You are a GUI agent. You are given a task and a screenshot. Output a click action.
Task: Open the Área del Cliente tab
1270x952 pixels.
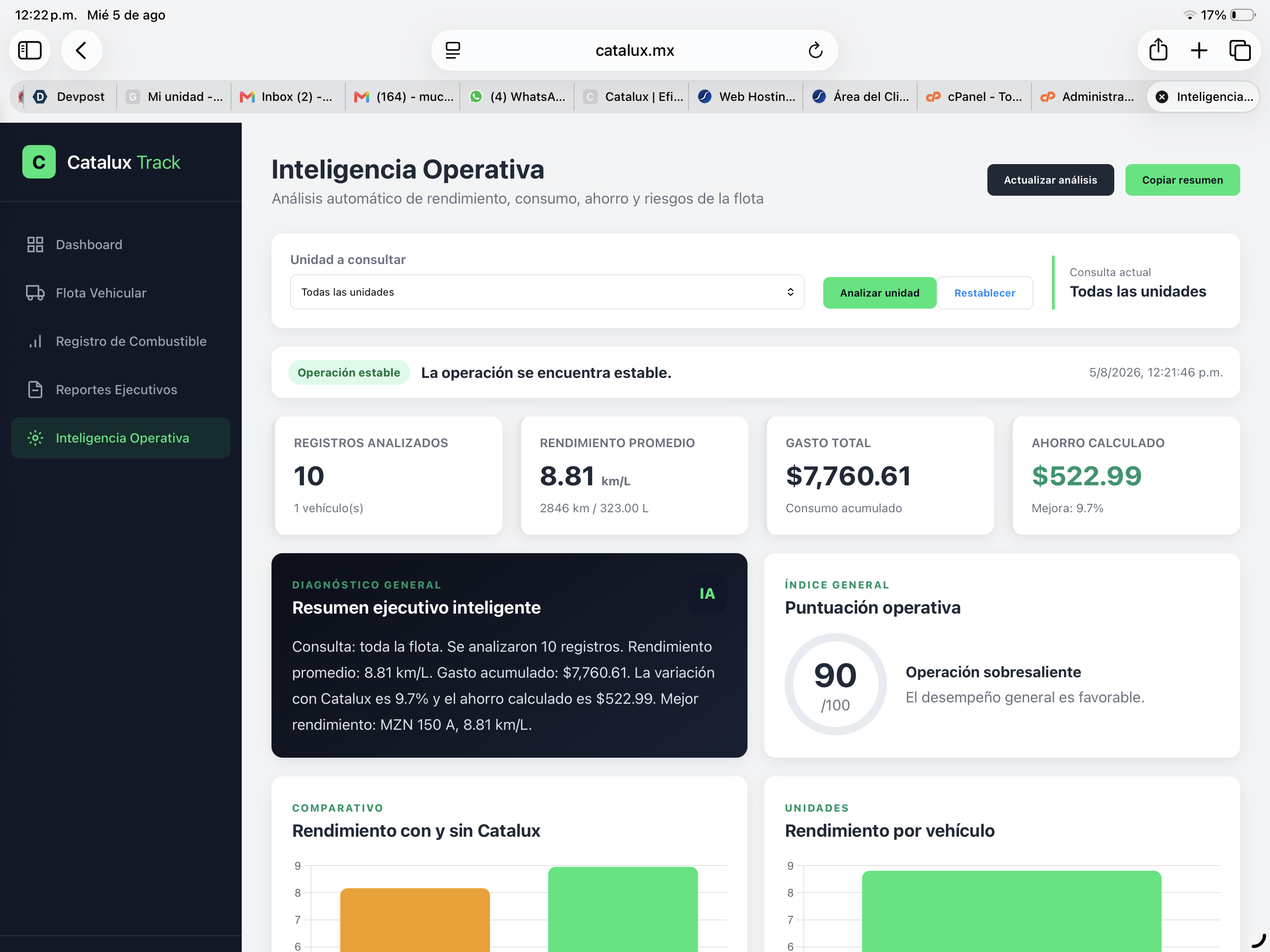point(860,97)
